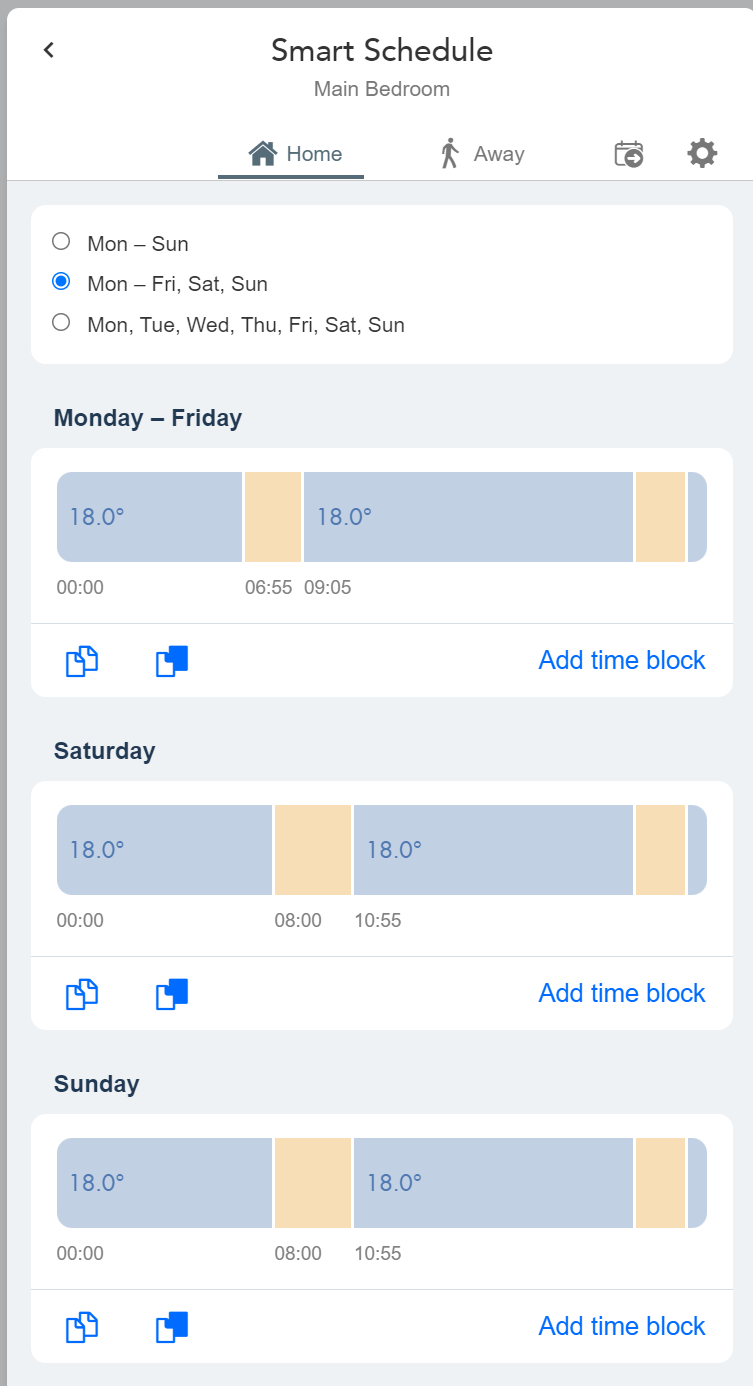
Task: Choose the individual days Mon, Tue, Wed option
Action: 62,323
